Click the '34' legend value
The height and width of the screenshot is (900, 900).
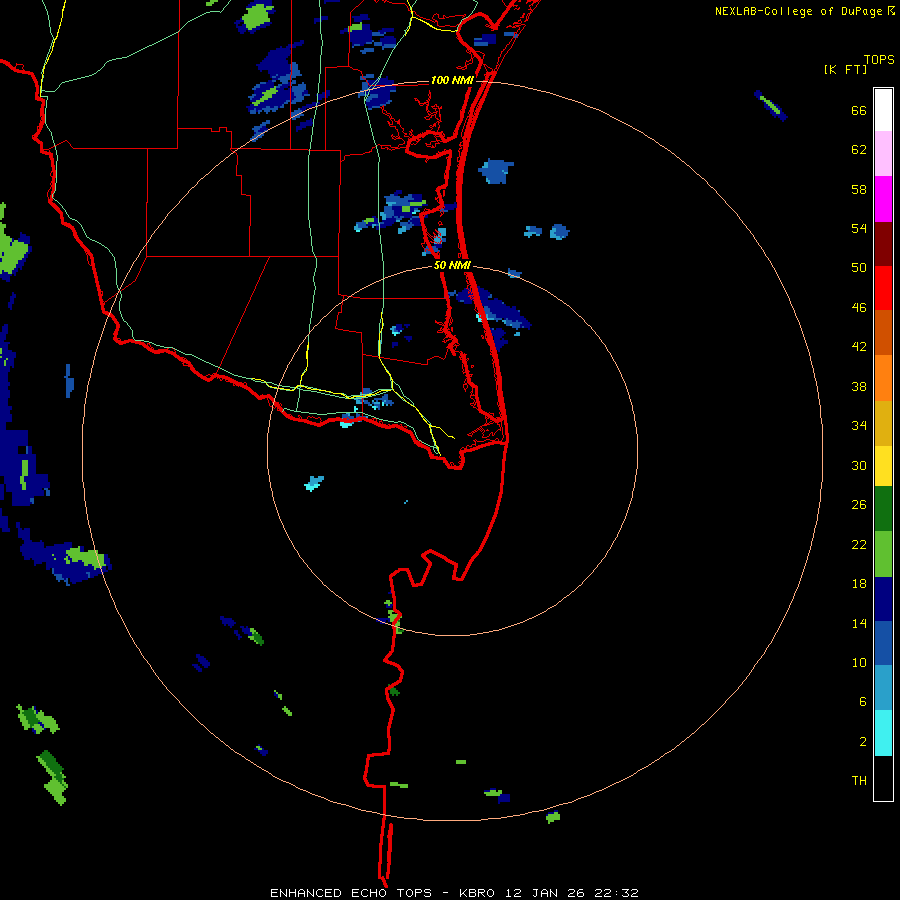click(859, 425)
